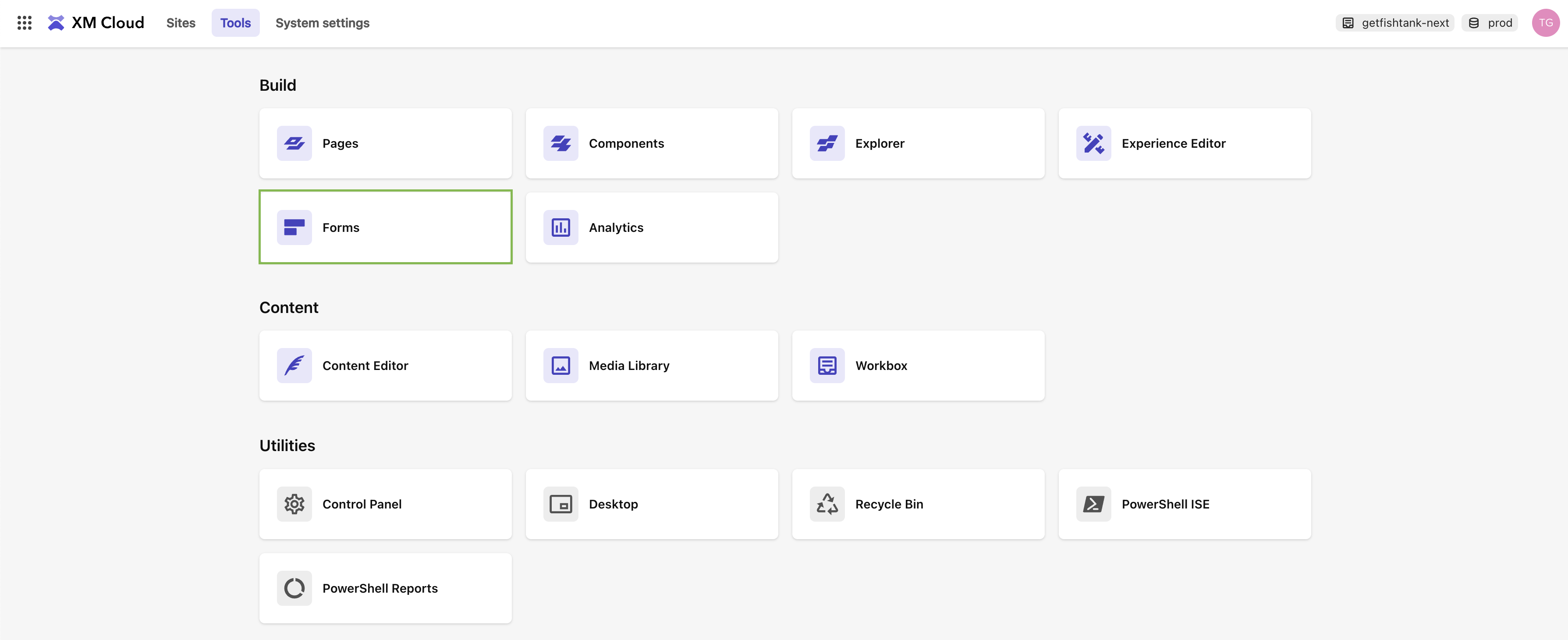Click the Workbox icon
This screenshot has height=640, width=1568.
pyautogui.click(x=827, y=365)
